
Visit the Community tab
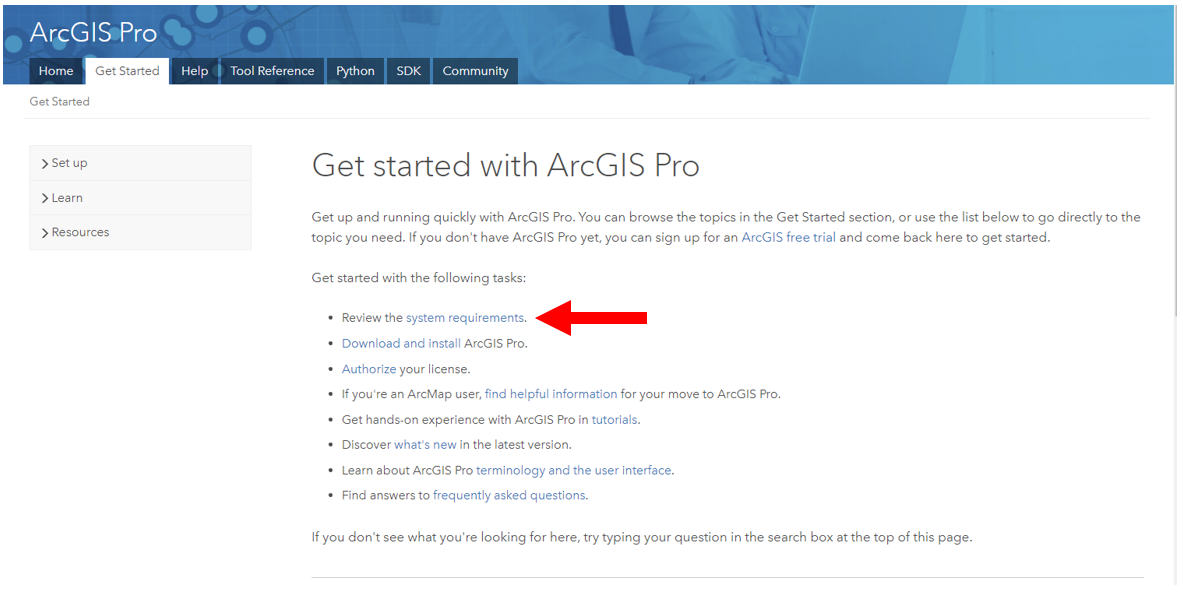tap(475, 71)
